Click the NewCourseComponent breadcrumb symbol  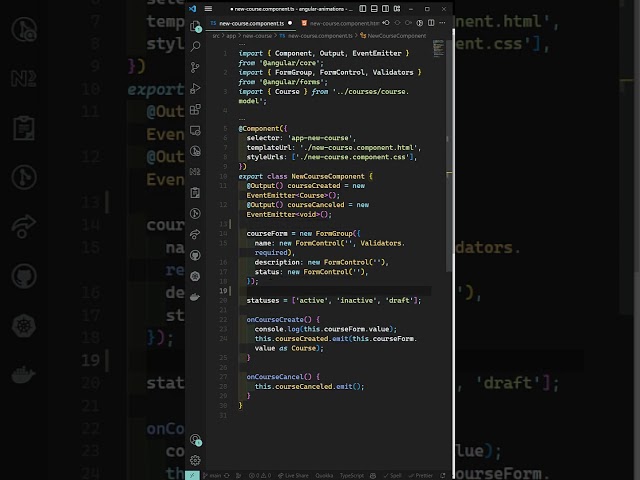click(x=393, y=36)
